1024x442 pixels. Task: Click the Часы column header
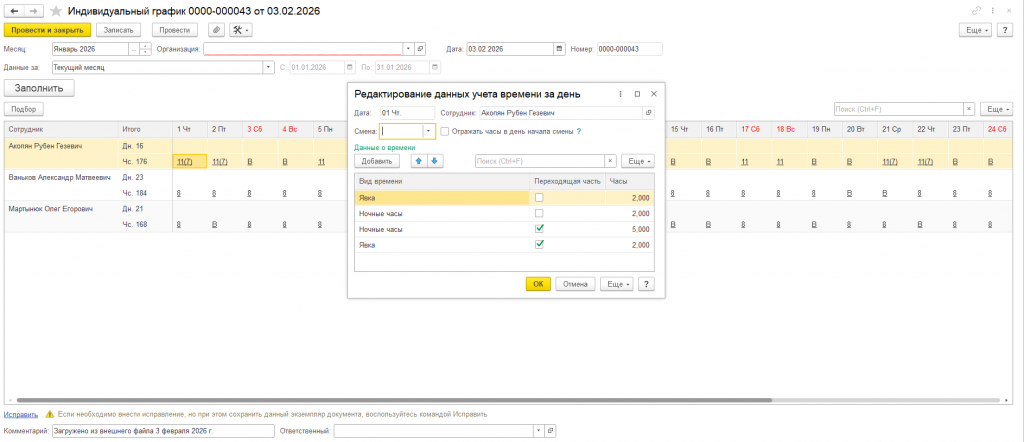point(630,181)
